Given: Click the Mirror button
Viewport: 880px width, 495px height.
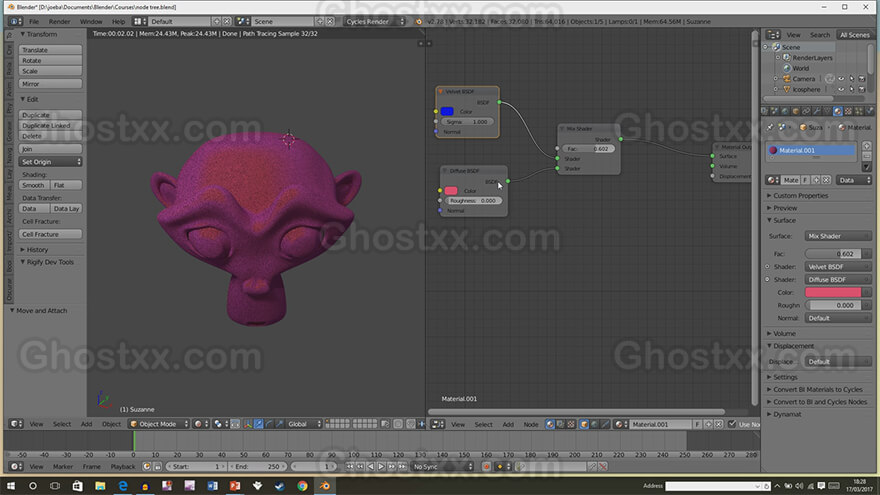Looking at the screenshot, I should tap(51, 84).
